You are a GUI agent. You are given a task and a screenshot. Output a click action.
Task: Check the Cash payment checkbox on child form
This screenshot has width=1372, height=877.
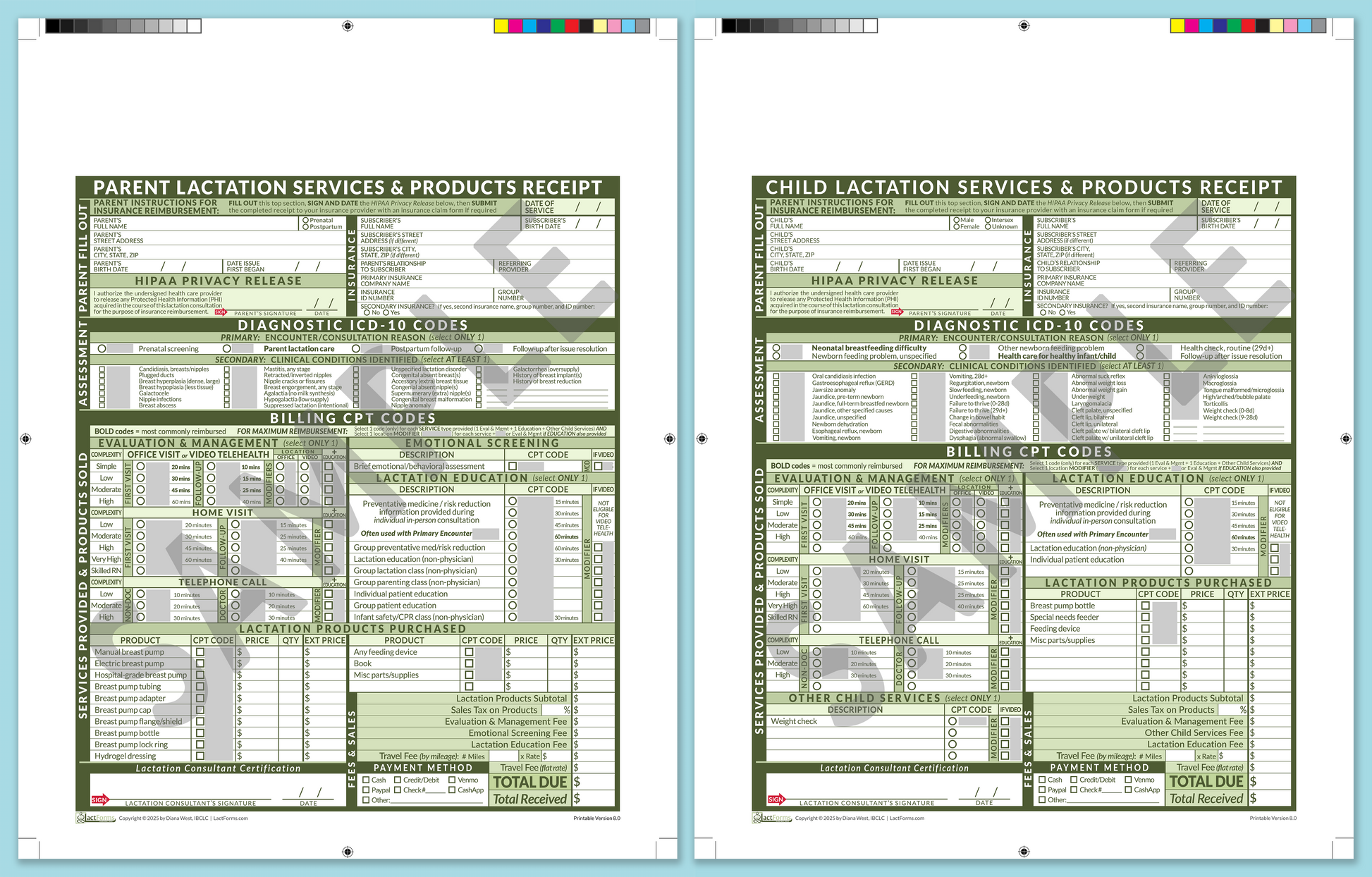click(1043, 780)
